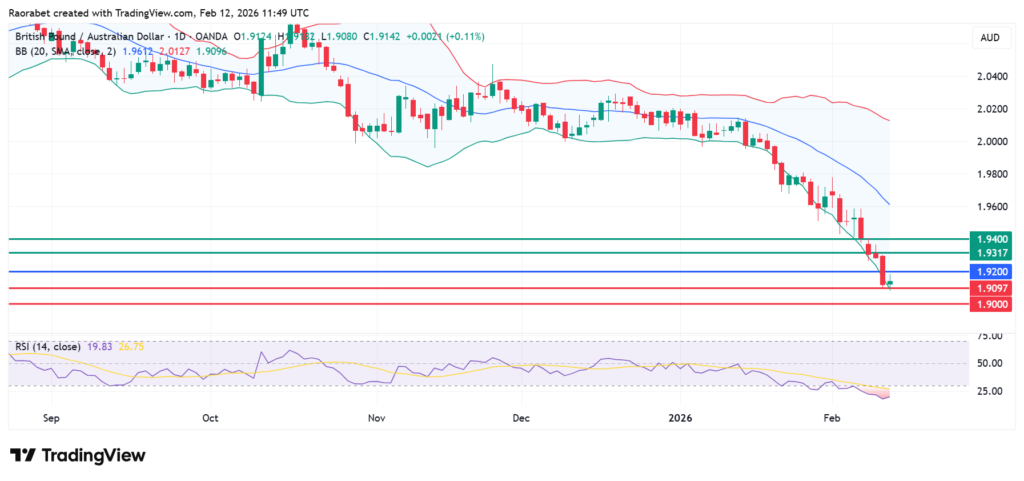
Task: Click the TradingView logo at bottom left
Action: (78, 455)
